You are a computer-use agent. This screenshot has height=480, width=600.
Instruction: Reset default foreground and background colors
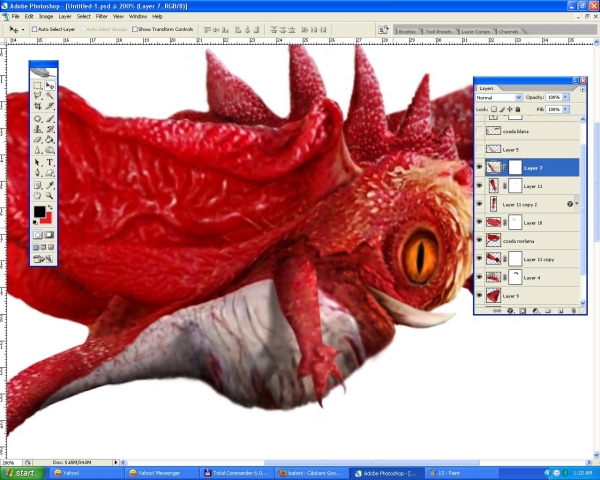(35, 222)
